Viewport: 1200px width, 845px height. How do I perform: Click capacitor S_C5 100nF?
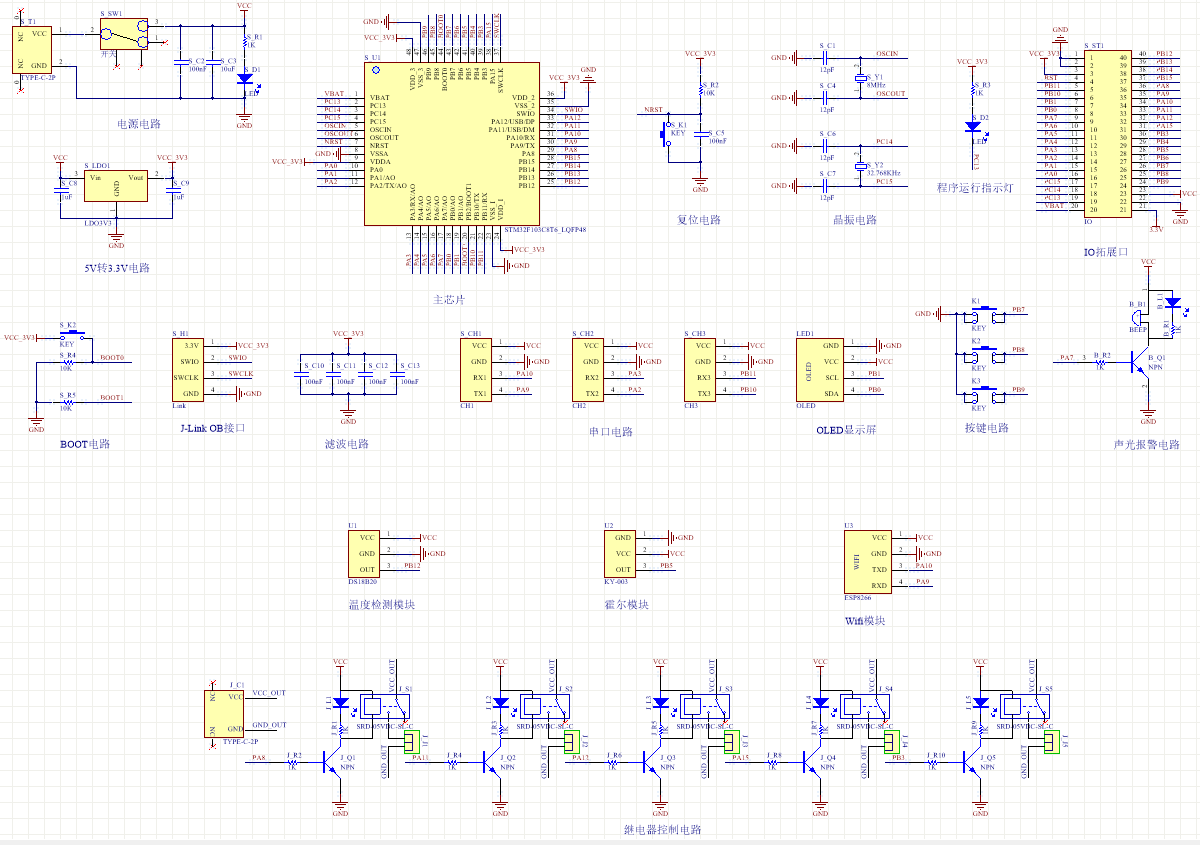[701, 135]
